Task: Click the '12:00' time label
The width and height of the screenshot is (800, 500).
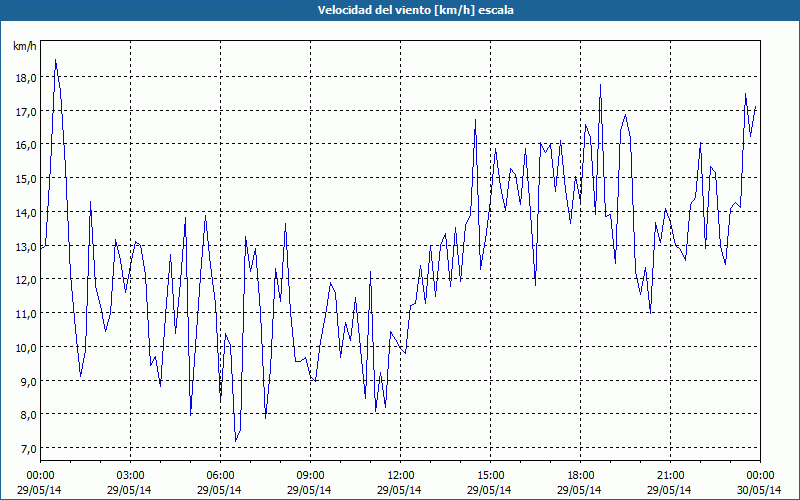Action: pos(400,476)
